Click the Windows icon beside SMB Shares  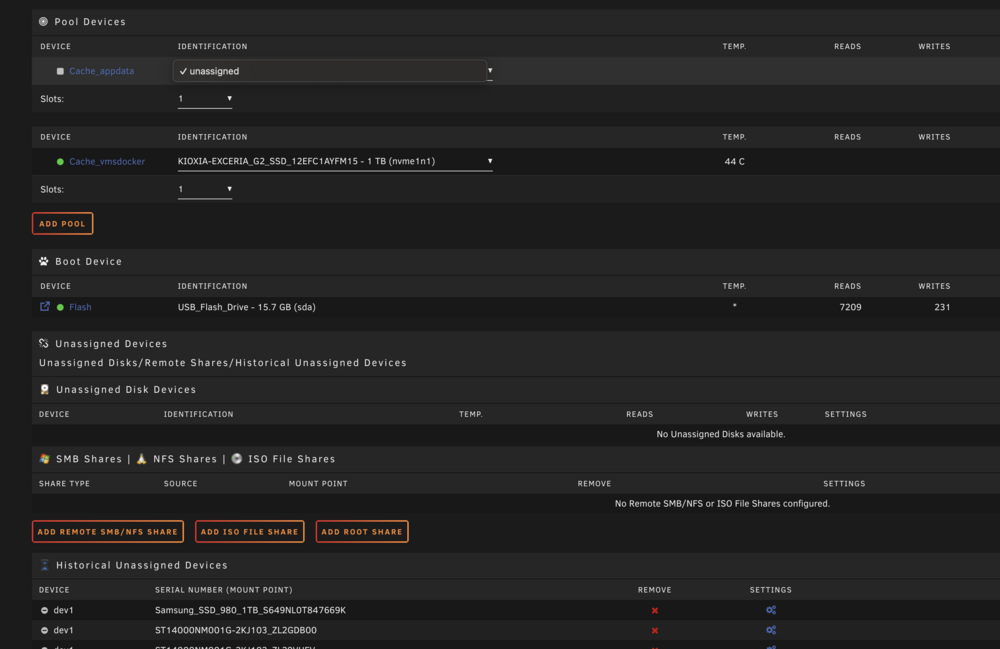coord(45,459)
